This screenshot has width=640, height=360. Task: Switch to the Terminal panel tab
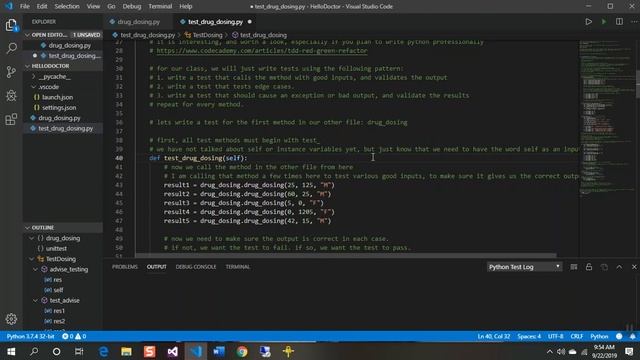238,267
